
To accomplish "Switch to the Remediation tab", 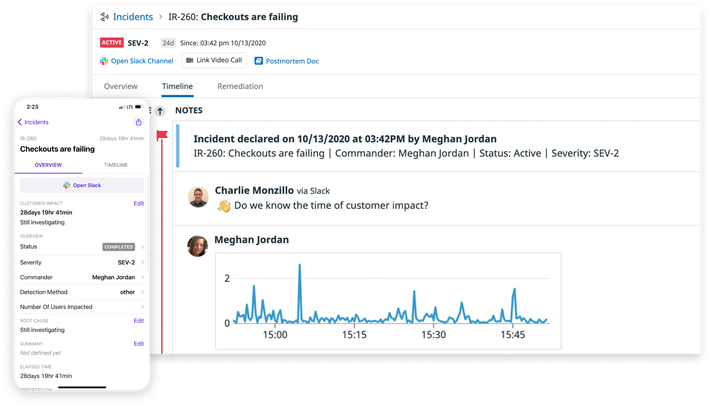I will pyautogui.click(x=240, y=87).
